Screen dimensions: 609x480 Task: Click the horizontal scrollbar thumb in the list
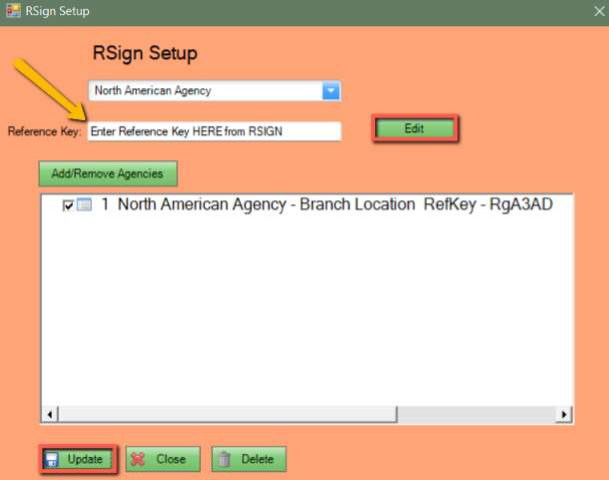[228, 414]
